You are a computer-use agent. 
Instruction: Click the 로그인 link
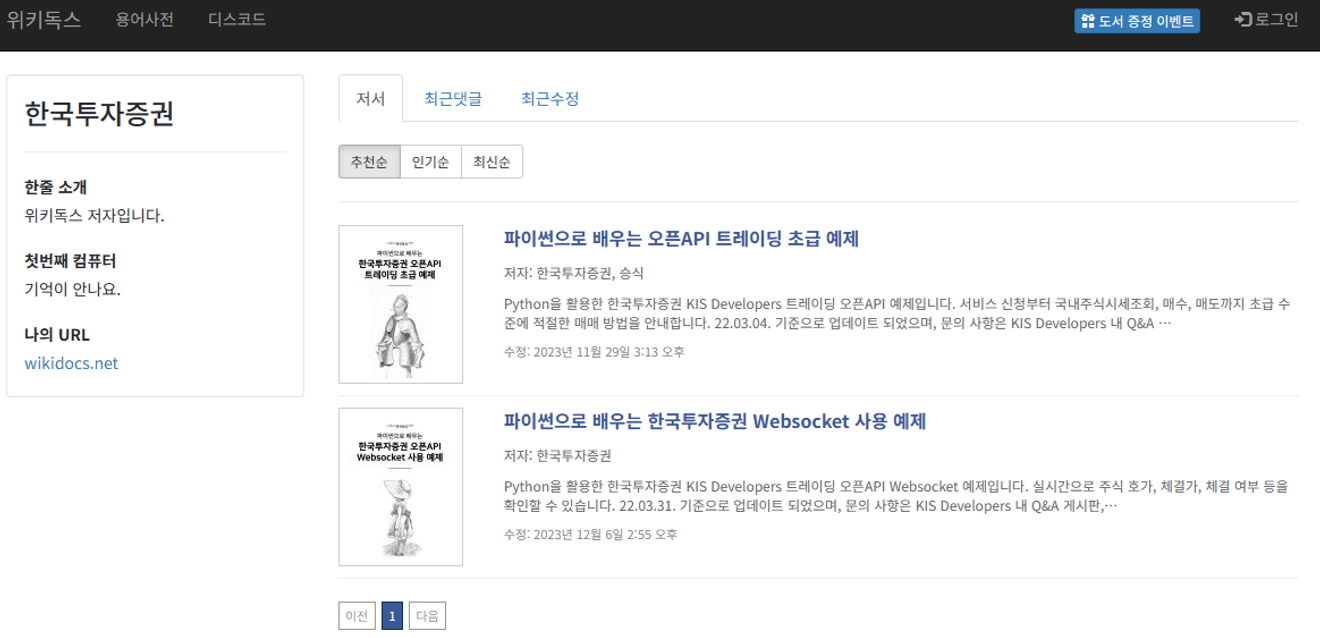[1267, 19]
